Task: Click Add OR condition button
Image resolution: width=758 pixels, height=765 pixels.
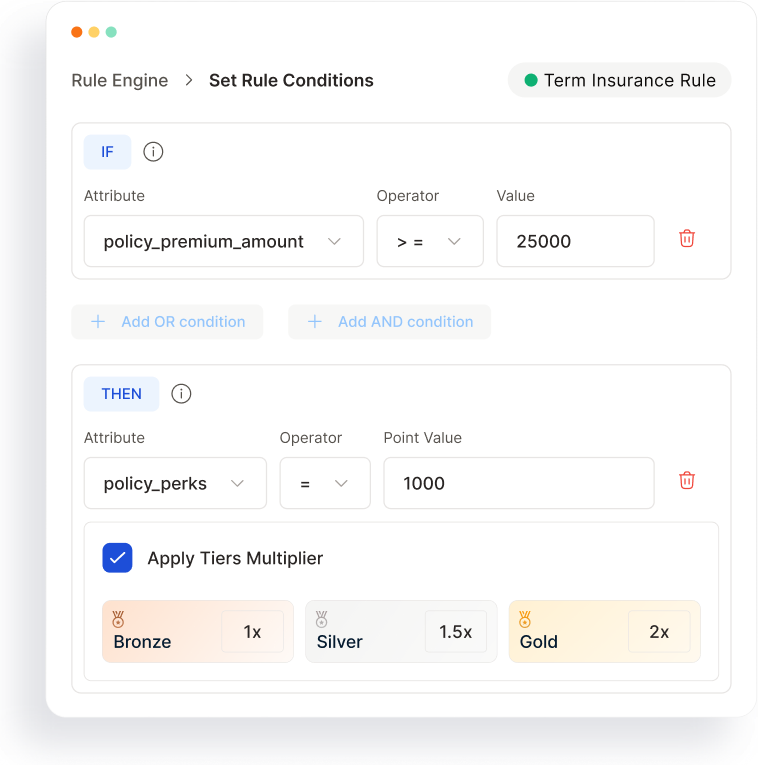Action: [167, 322]
